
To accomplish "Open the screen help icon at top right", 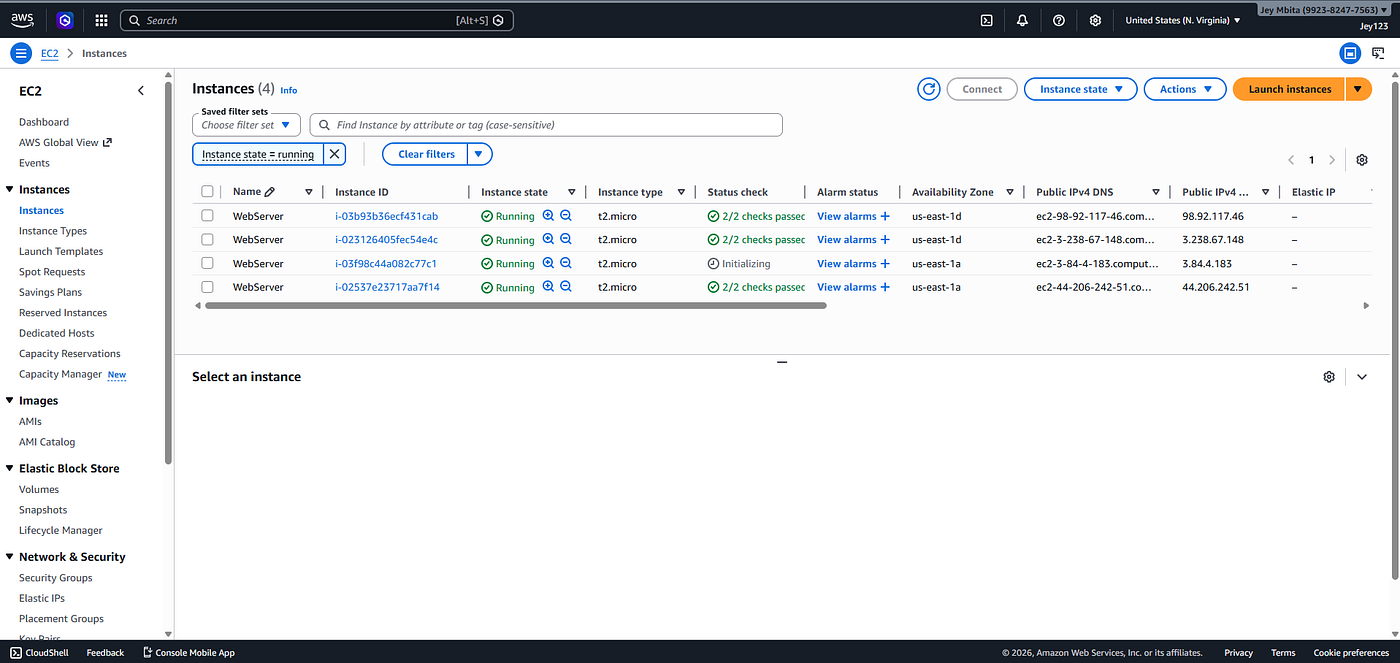I will [x=1378, y=53].
